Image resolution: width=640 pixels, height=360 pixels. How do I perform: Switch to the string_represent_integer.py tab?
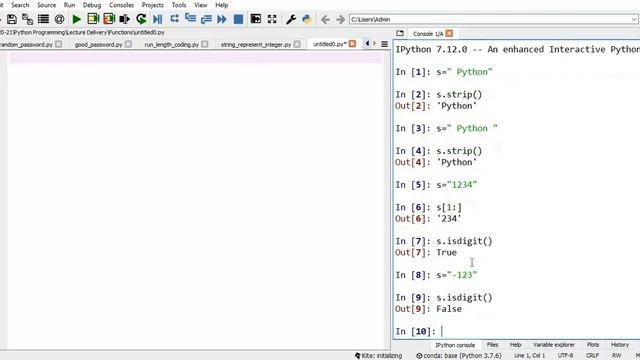click(x=256, y=44)
